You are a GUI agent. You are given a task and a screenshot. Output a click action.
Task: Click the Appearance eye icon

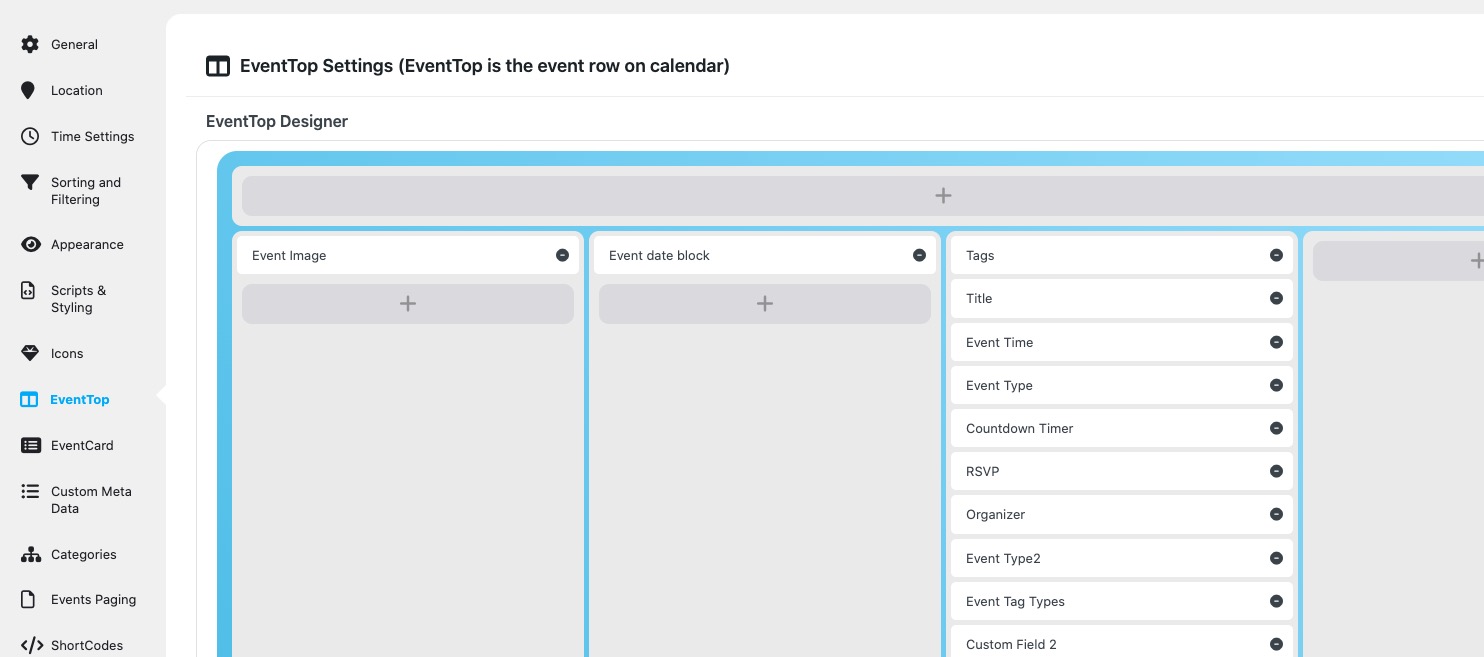point(30,244)
